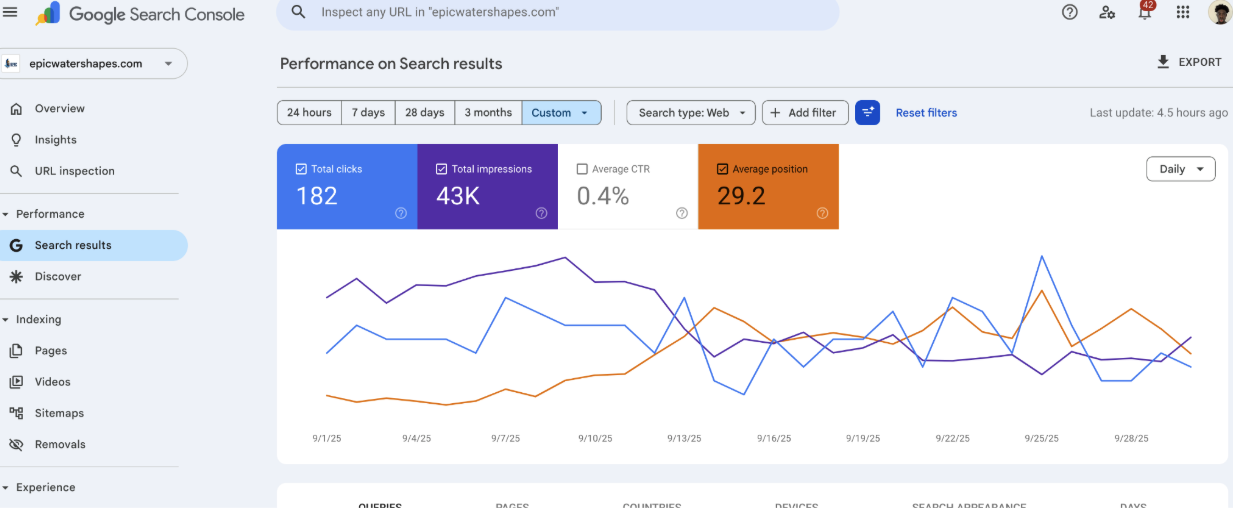Viewport: 1244px width, 518px height.
Task: Open the Search type: Web dropdown
Action: (x=691, y=113)
